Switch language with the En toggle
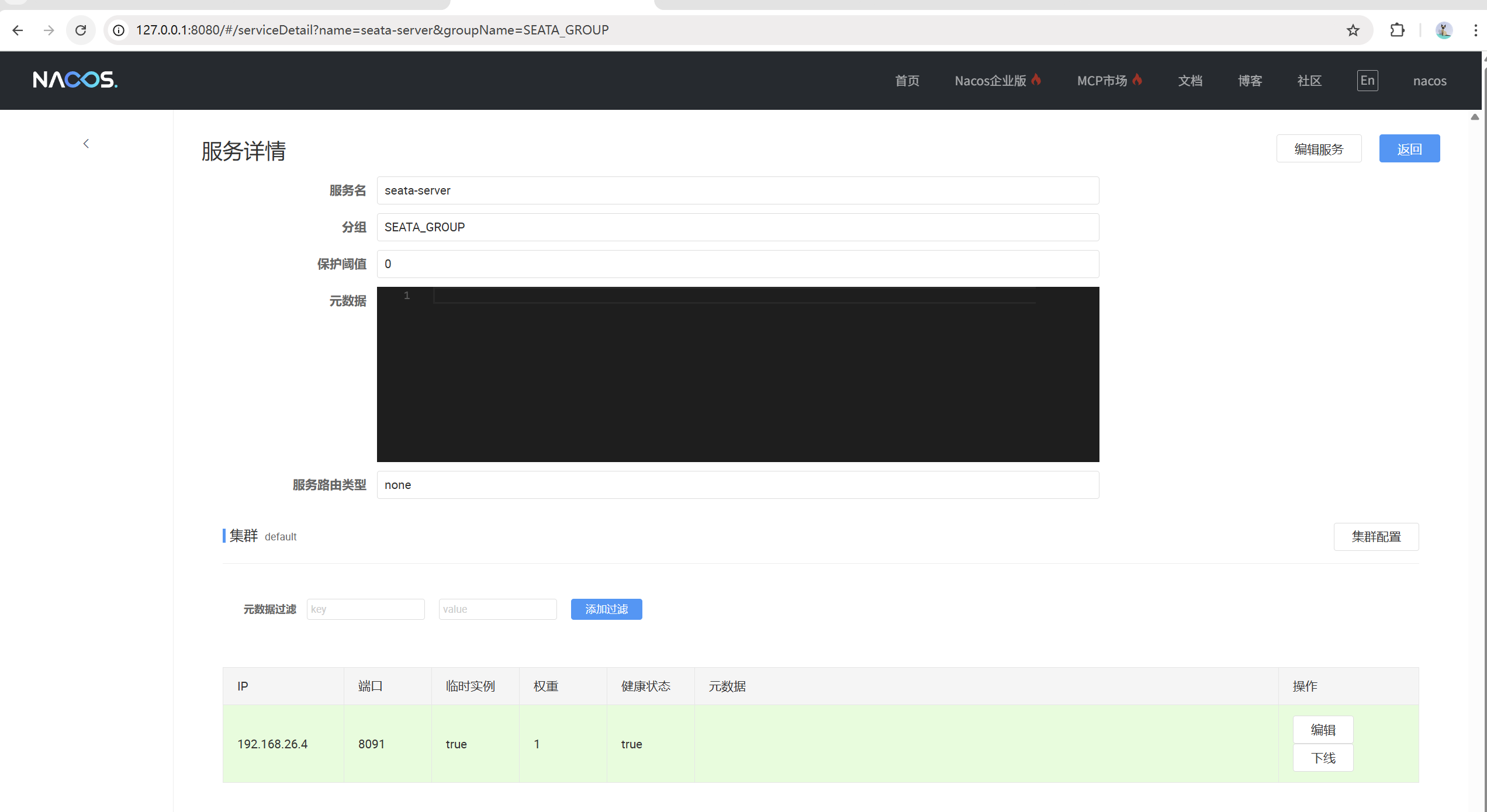Screen dimensions: 1487x812 (1367, 81)
